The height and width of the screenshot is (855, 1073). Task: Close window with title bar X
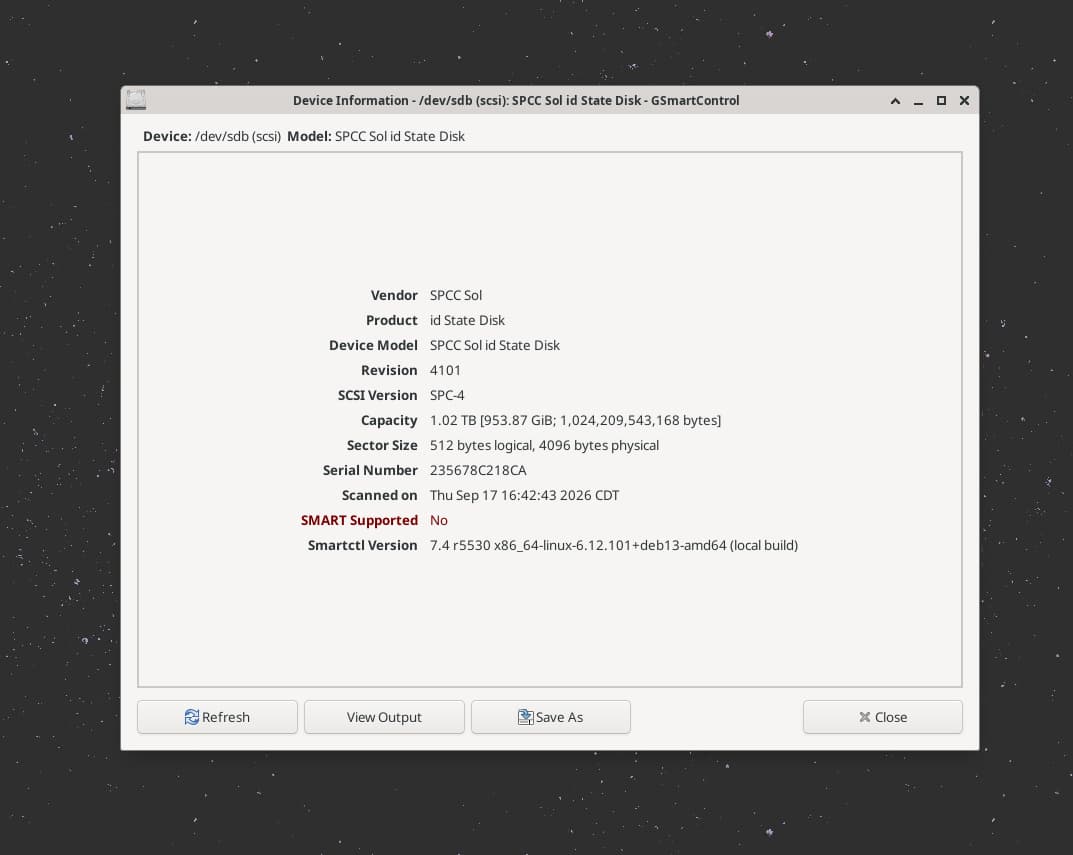pyautogui.click(x=964, y=101)
